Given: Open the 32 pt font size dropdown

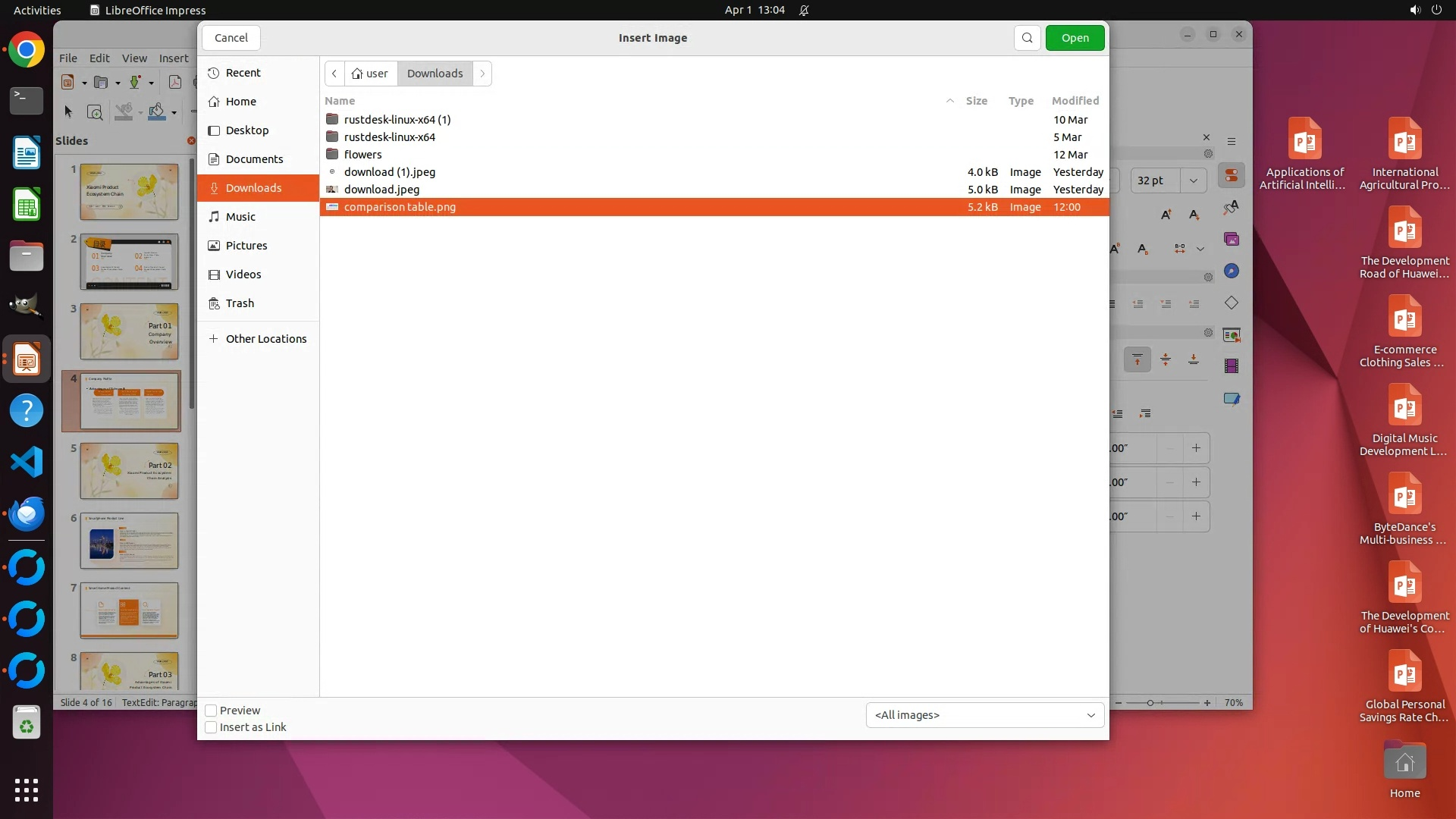Looking at the screenshot, I should coord(1194,180).
